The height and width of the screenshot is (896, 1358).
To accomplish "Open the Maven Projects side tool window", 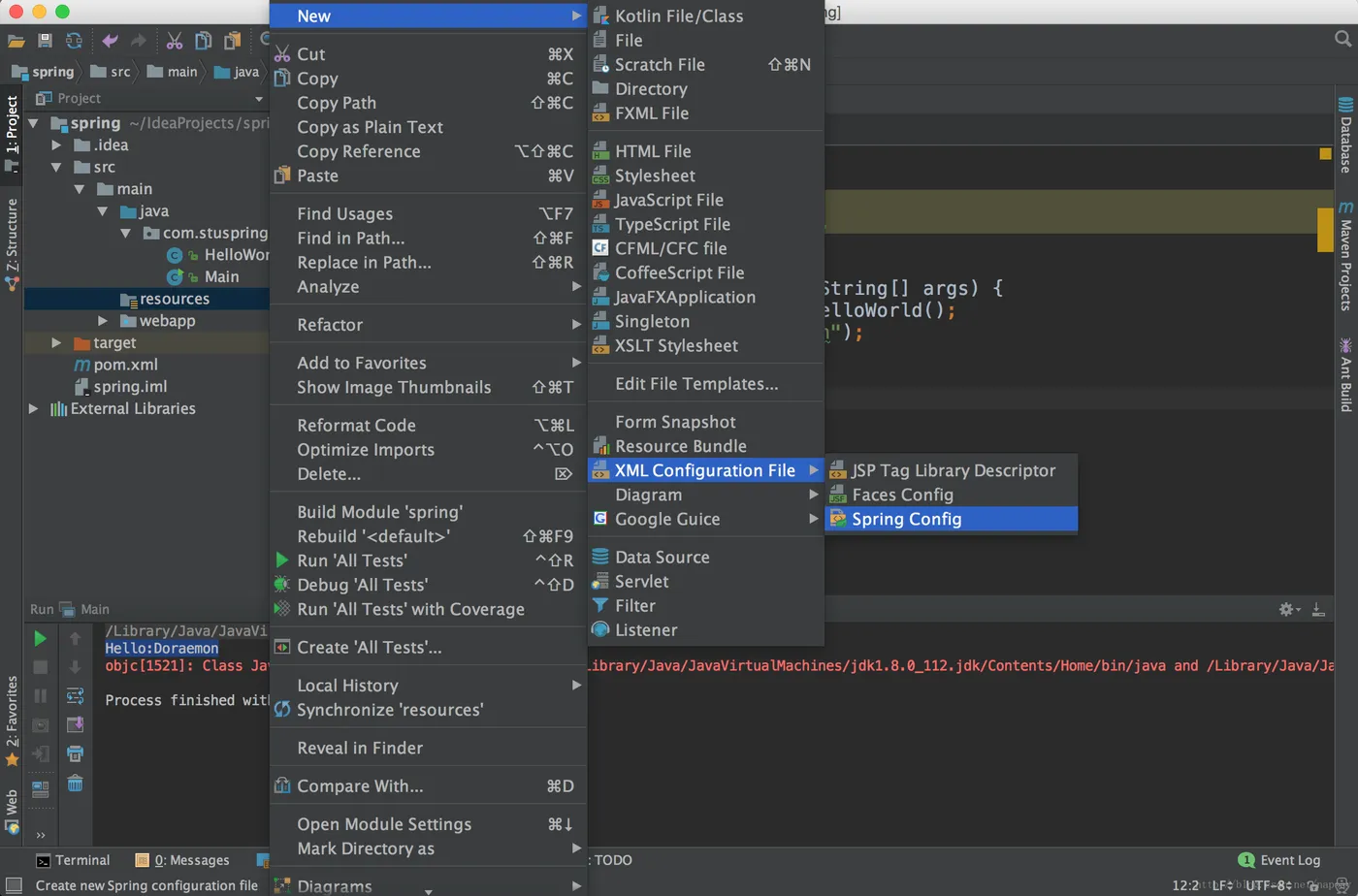I will (1345, 256).
